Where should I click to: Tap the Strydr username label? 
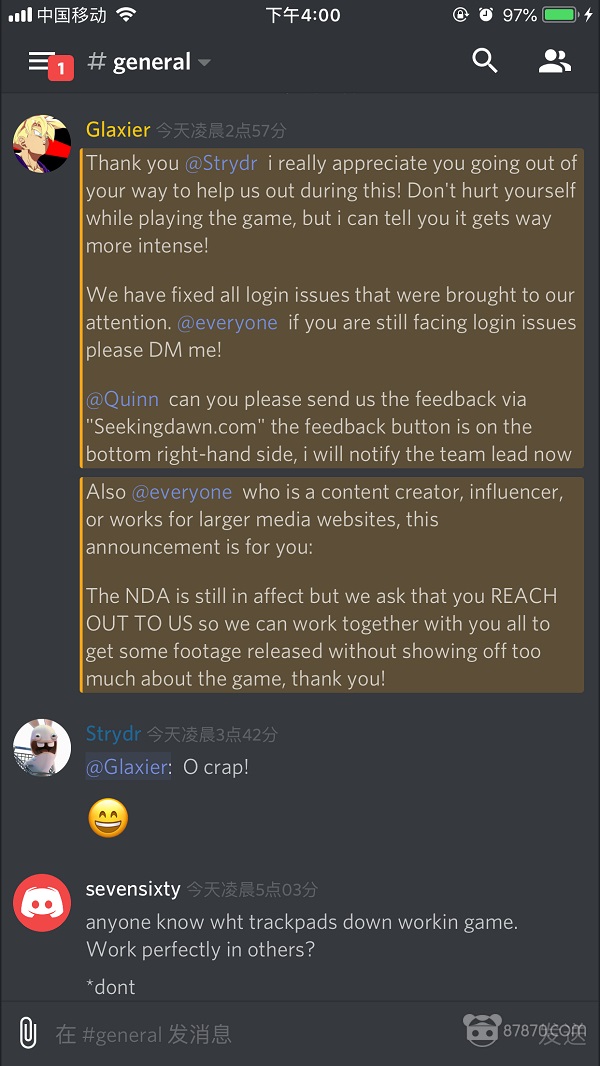(x=113, y=734)
